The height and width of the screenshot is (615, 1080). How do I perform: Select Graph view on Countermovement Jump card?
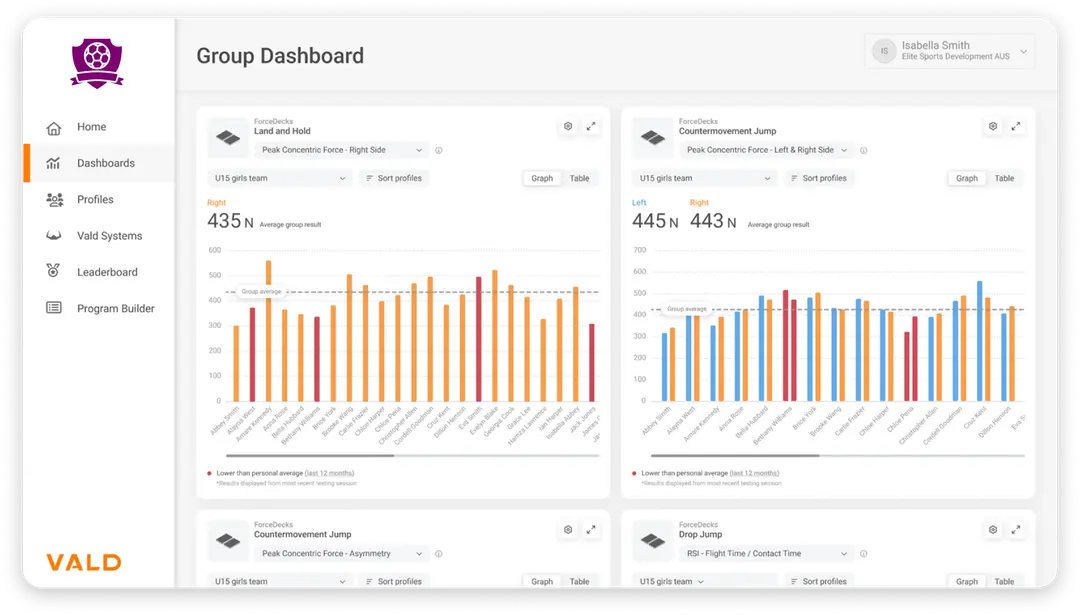pos(966,178)
